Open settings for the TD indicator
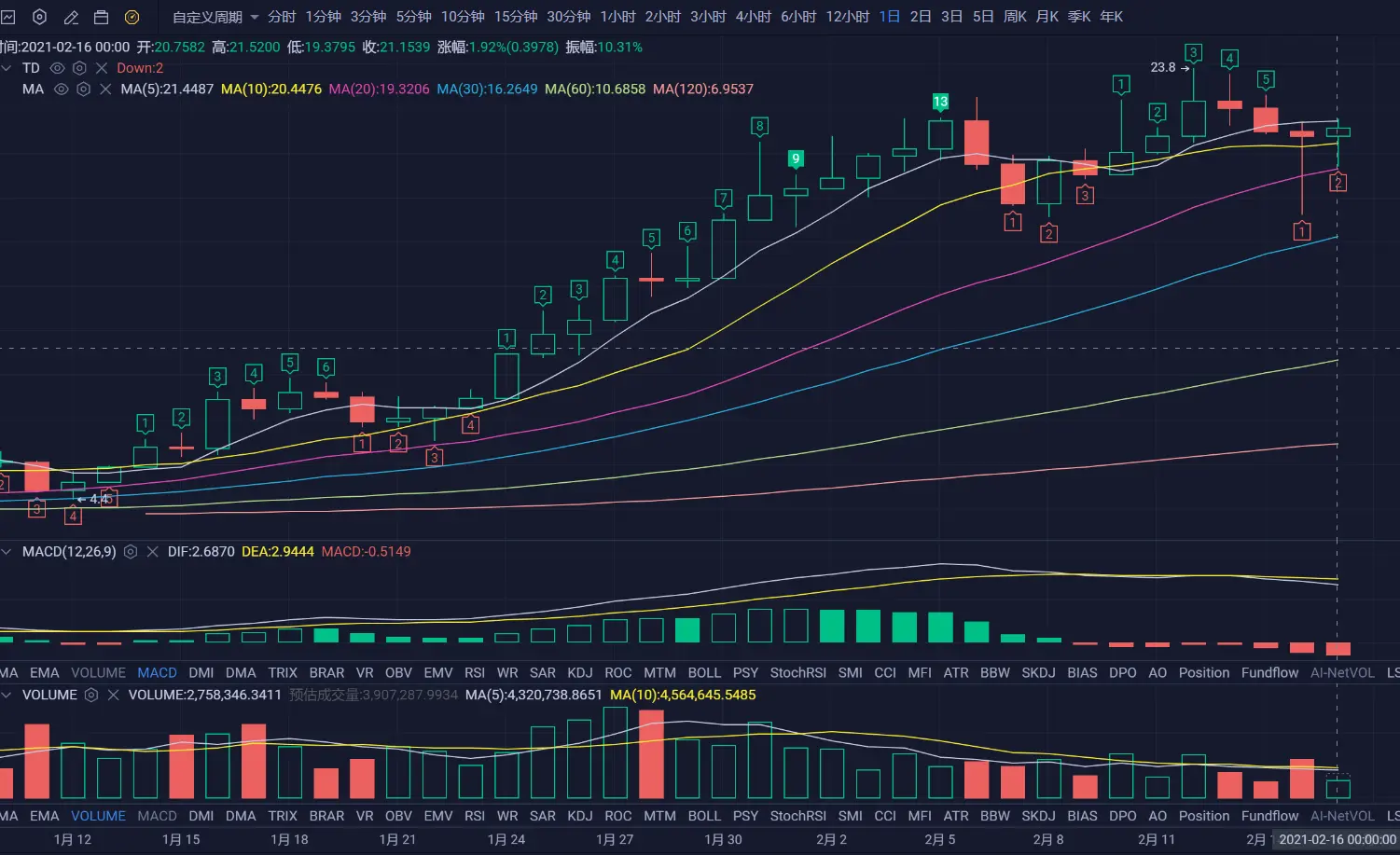This screenshot has height=855, width=1400. coord(79,68)
